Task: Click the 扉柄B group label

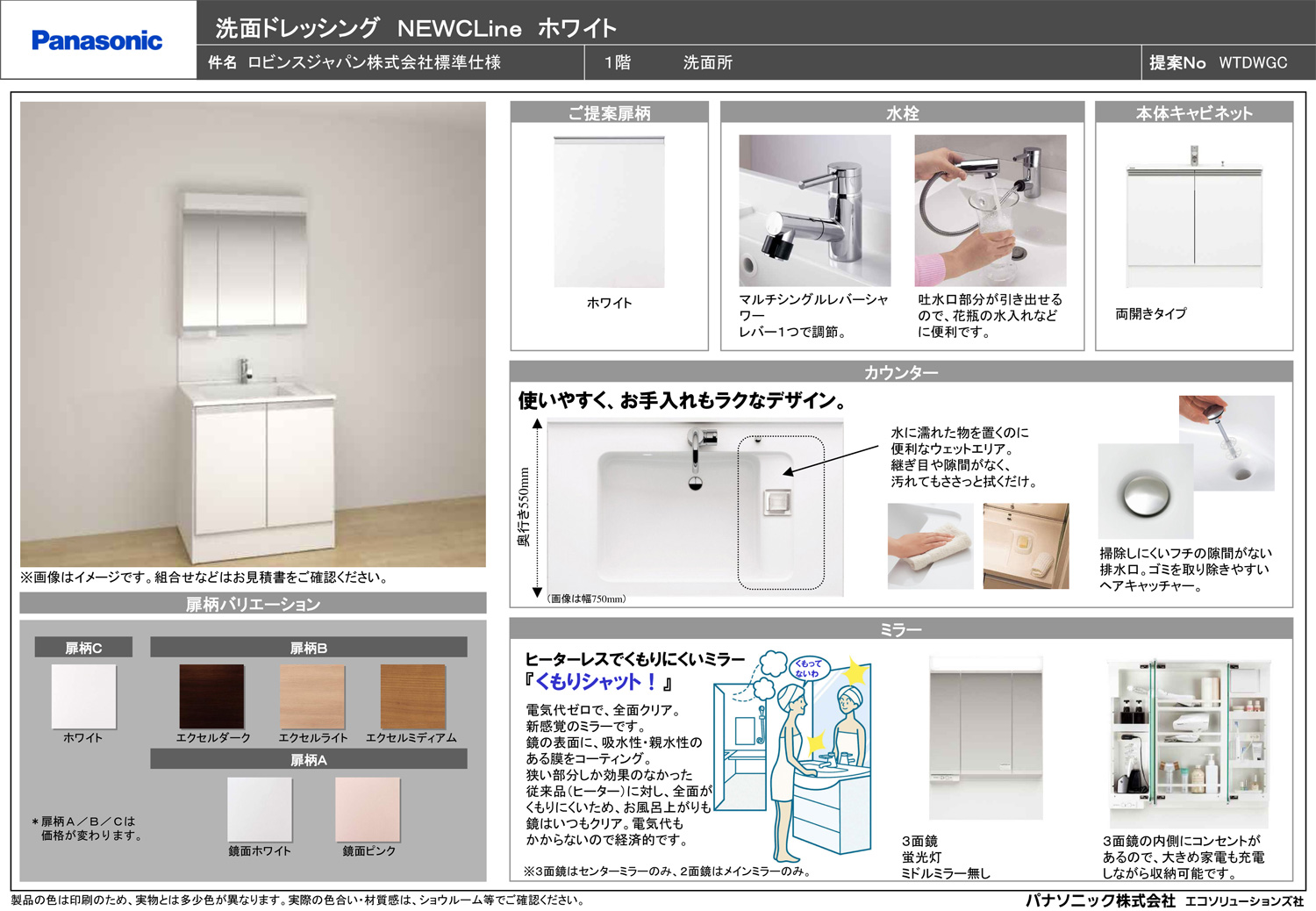Action: click(309, 648)
